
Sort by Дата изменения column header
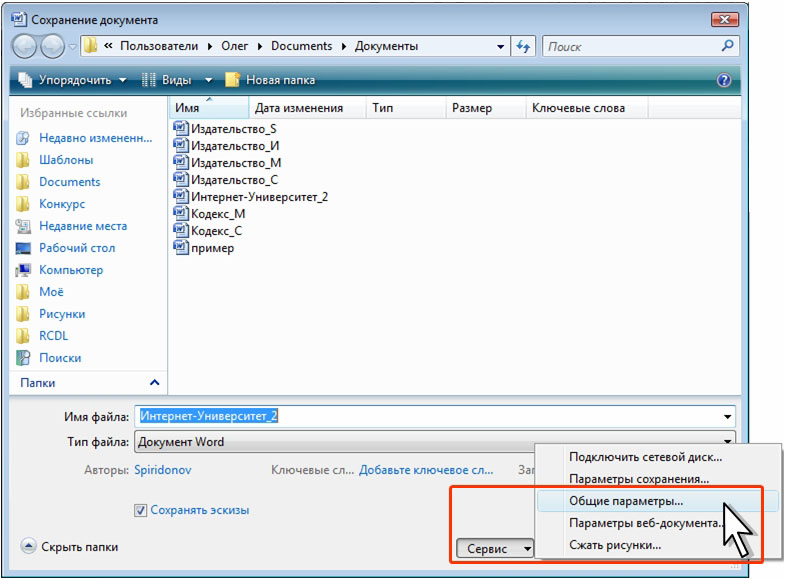pyautogui.click(x=307, y=108)
